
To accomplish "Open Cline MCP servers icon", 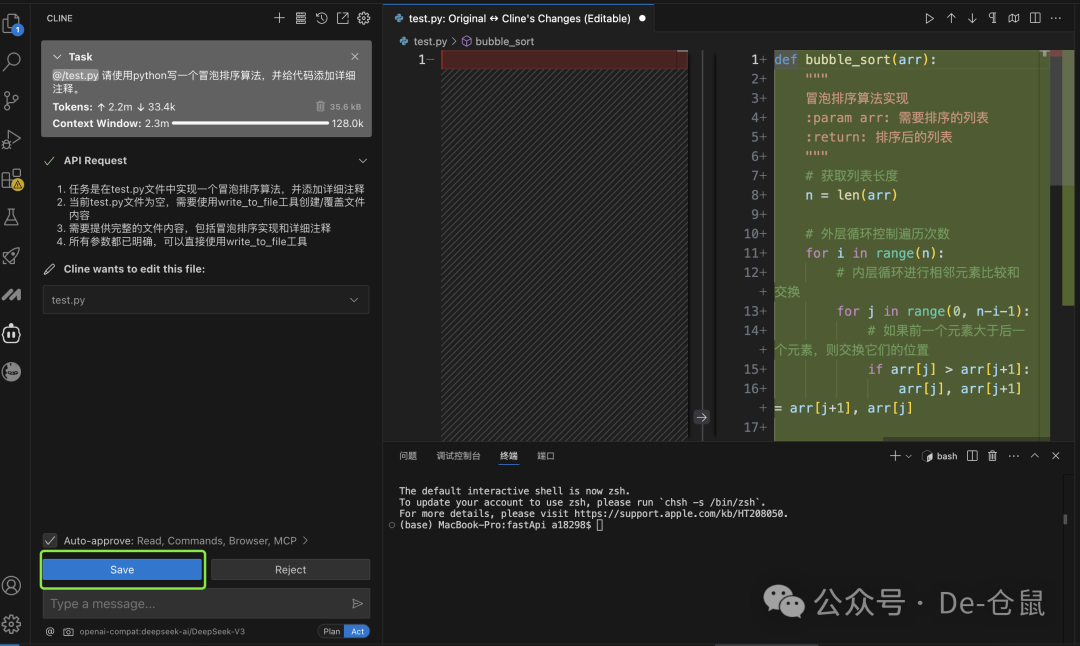I will tap(301, 18).
